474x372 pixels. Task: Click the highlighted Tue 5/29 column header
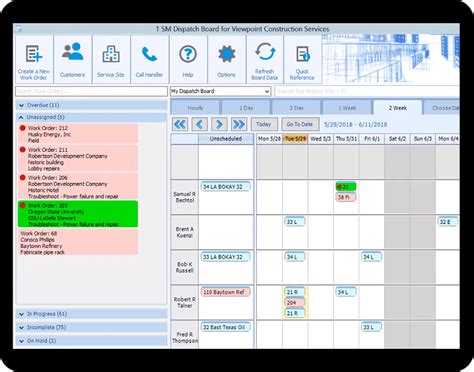tap(295, 139)
